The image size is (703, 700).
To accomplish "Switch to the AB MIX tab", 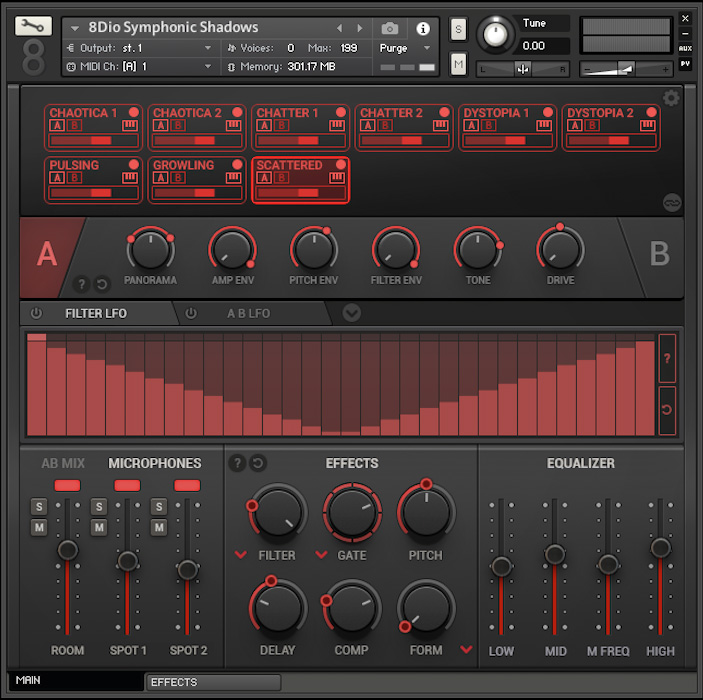I will tap(63, 463).
